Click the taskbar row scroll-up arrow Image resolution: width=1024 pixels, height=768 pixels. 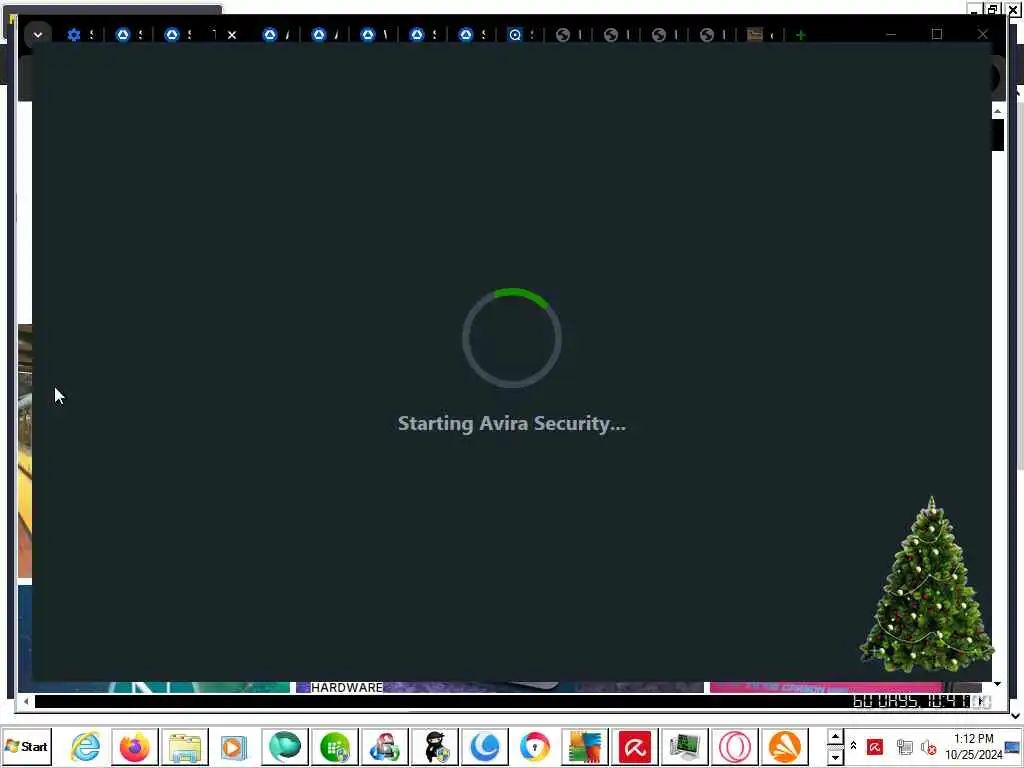coord(835,737)
